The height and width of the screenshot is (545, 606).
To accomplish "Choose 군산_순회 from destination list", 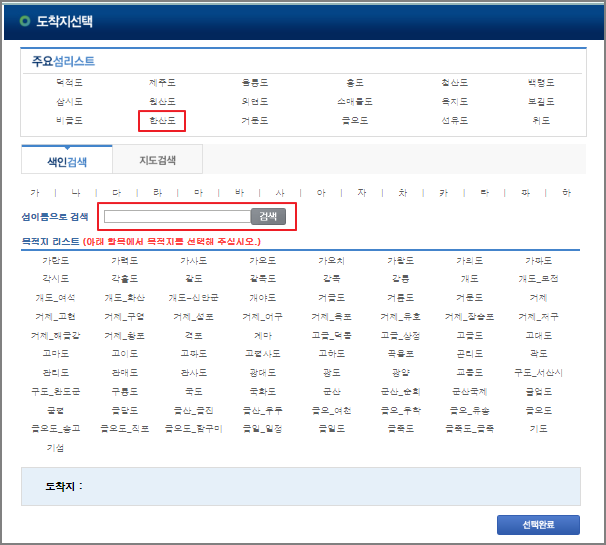I will click(x=400, y=392).
